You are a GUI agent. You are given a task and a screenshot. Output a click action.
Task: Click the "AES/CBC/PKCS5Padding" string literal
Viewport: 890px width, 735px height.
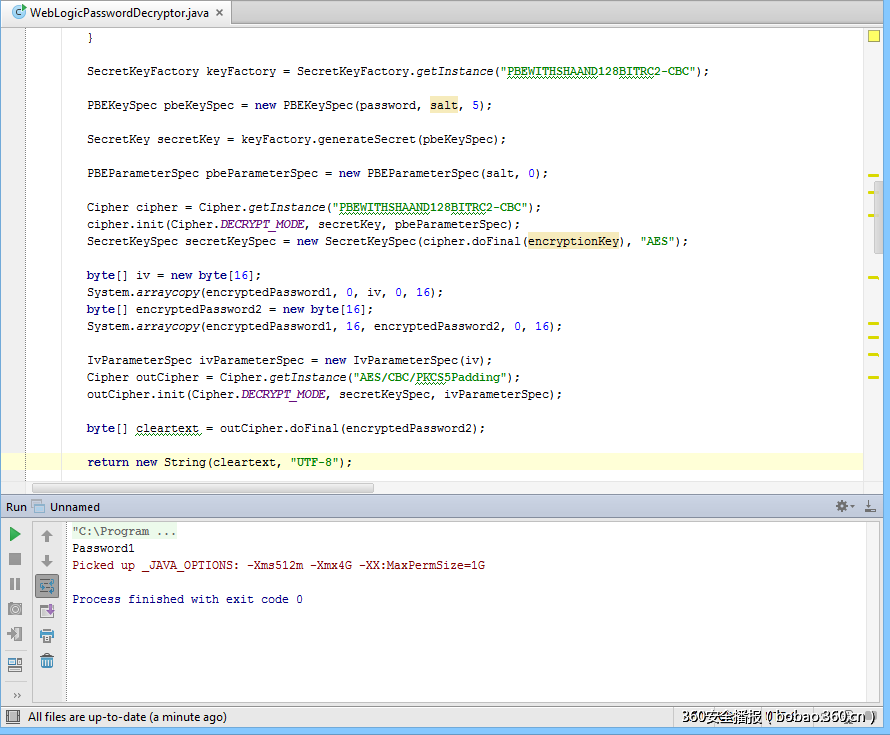tap(430, 377)
